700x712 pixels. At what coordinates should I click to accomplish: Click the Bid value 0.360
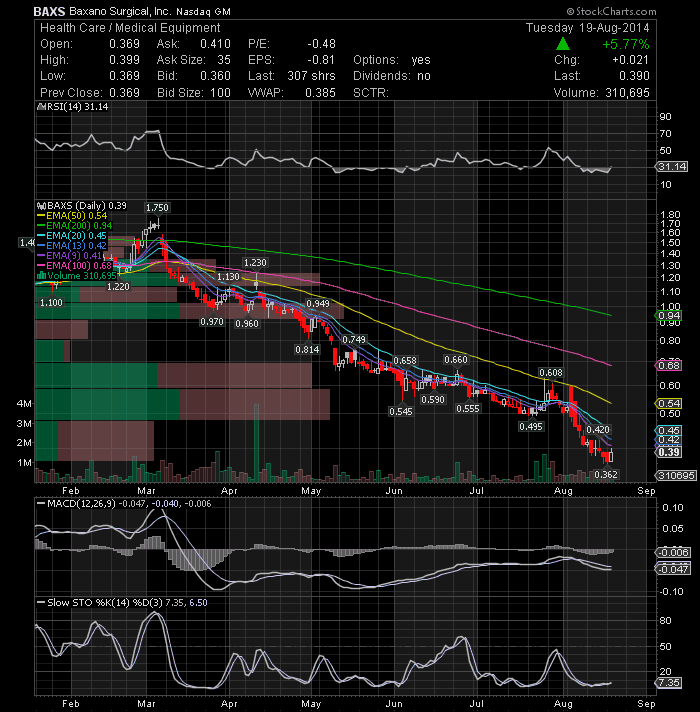pos(215,76)
